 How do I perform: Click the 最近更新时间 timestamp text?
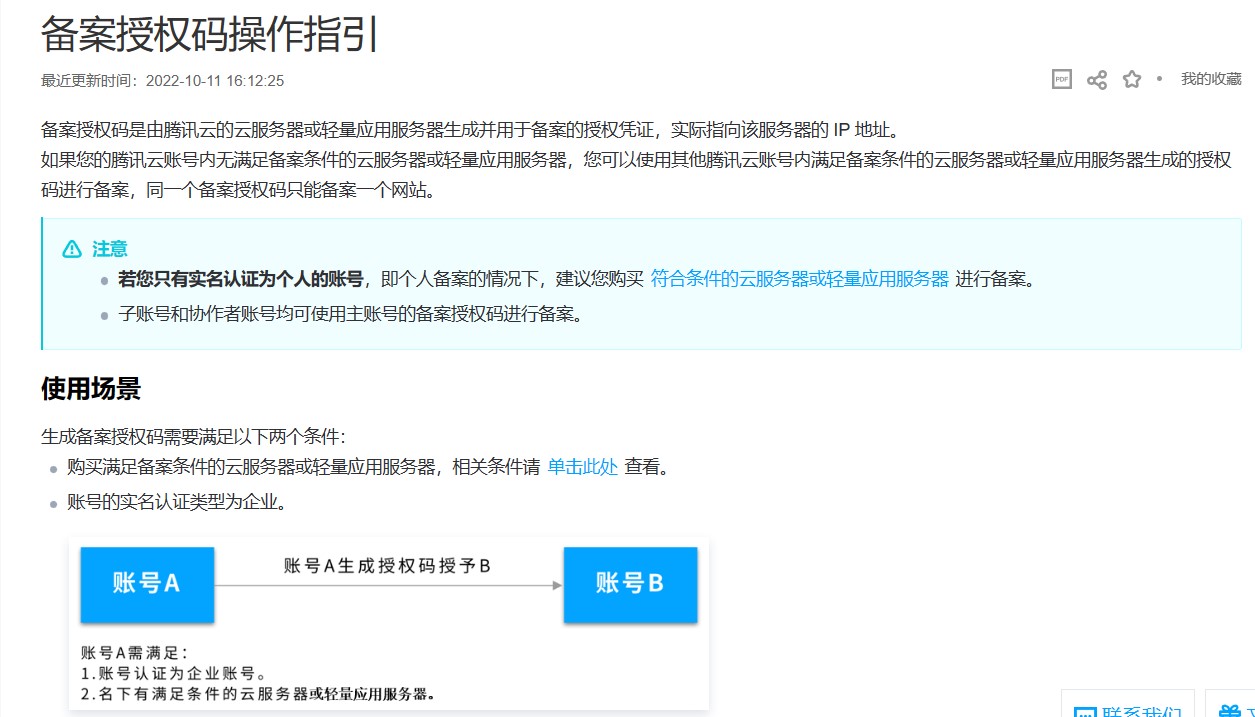[x=162, y=81]
